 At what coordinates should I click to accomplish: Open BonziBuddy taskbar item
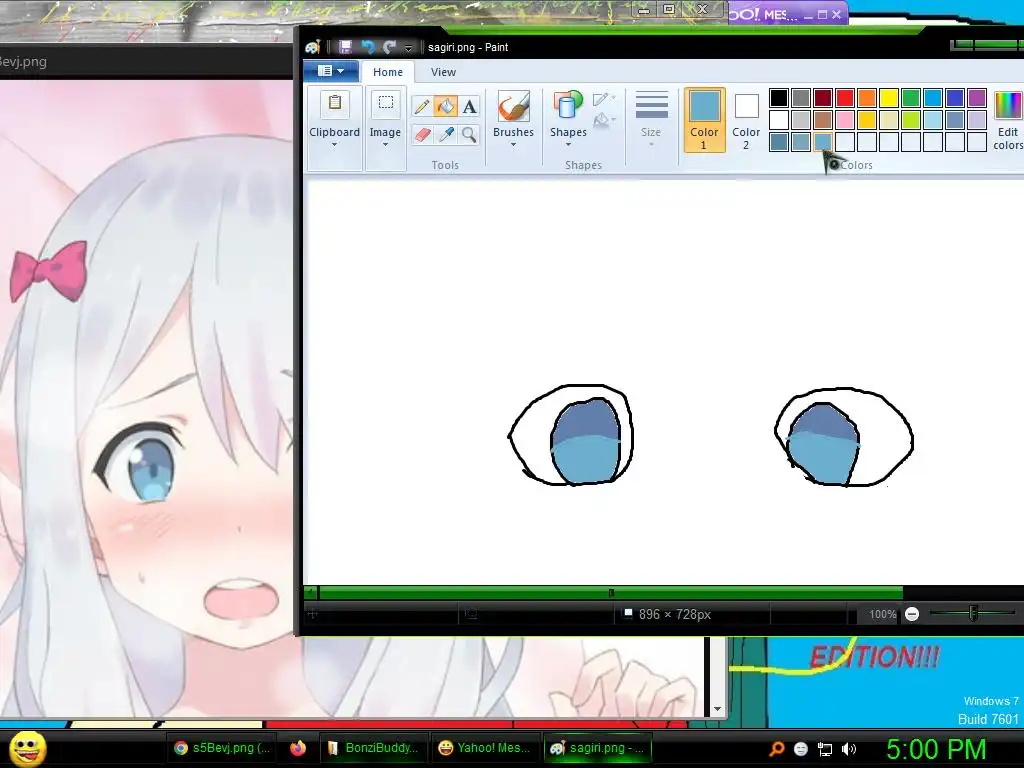pos(373,748)
